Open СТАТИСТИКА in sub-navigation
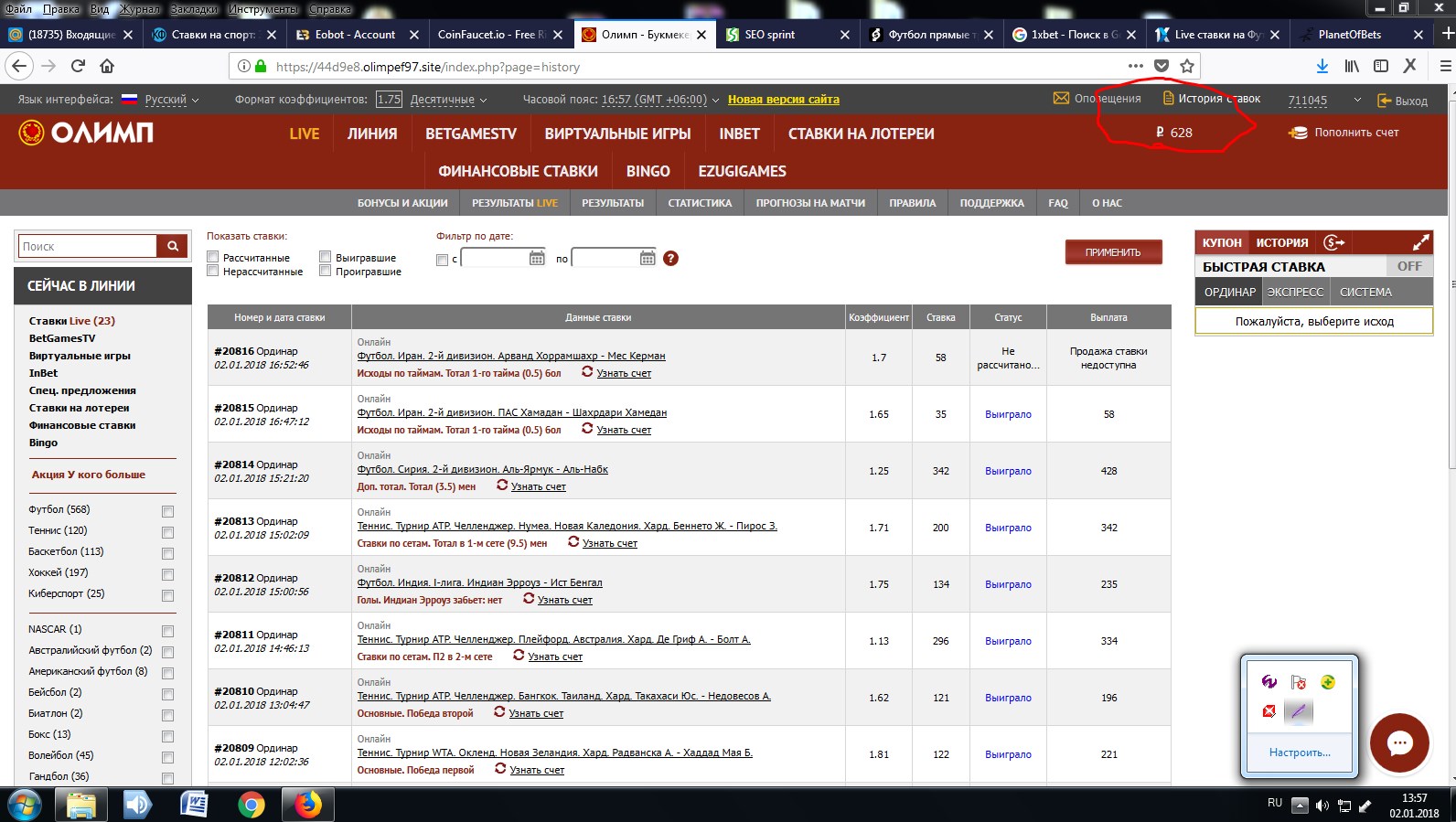 (x=700, y=203)
